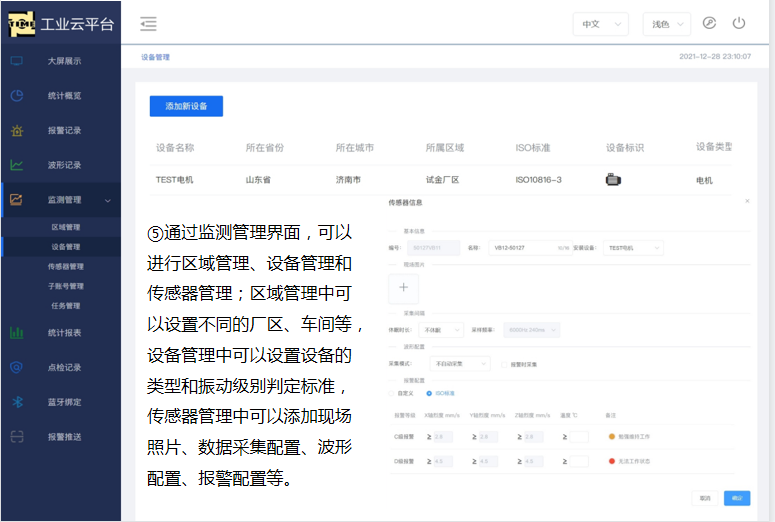The height and width of the screenshot is (522, 775).
Task: Open the 浅色 theme dropdown
Action: 666,23
